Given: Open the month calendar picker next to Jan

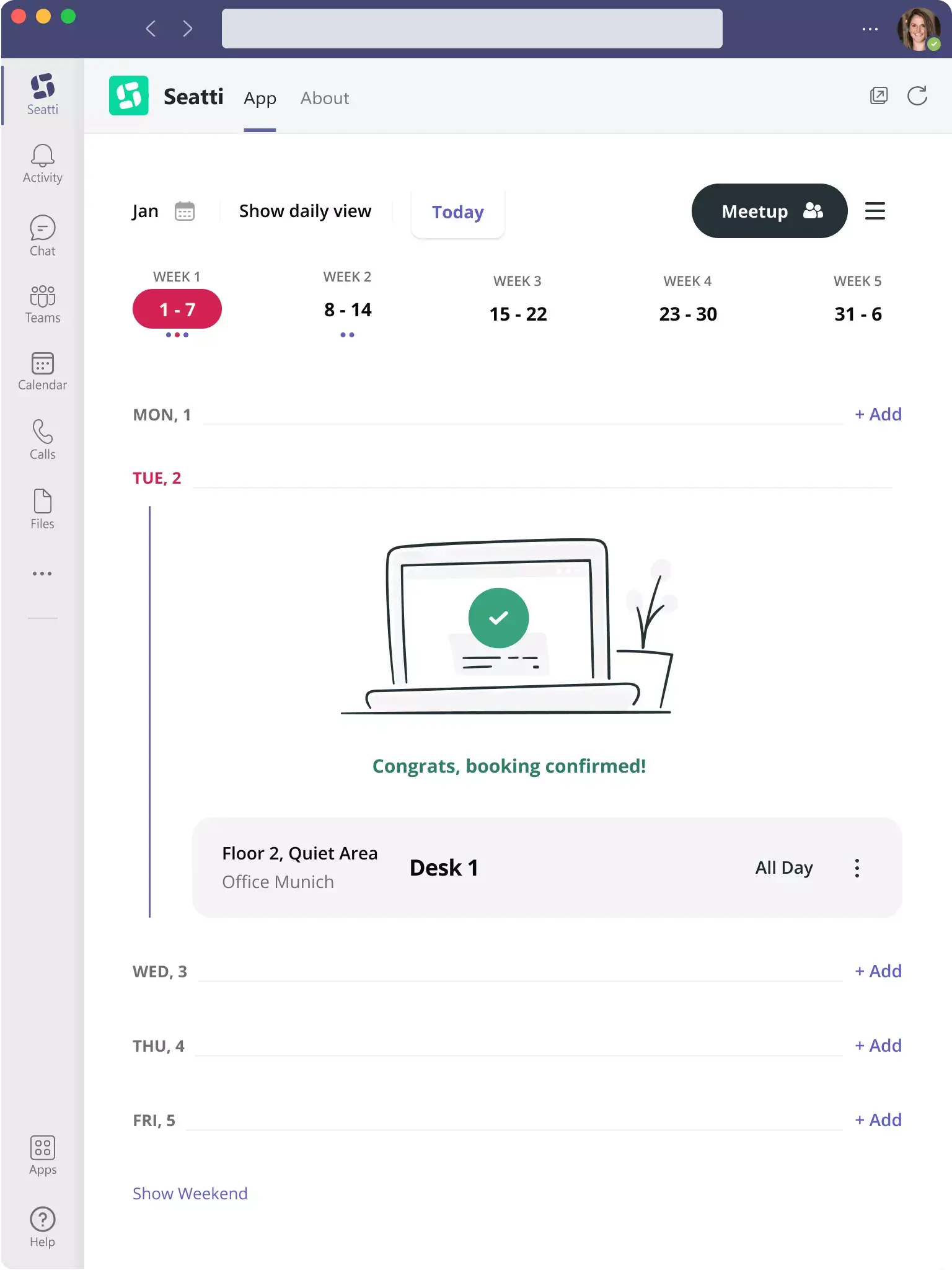Looking at the screenshot, I should coord(185,211).
